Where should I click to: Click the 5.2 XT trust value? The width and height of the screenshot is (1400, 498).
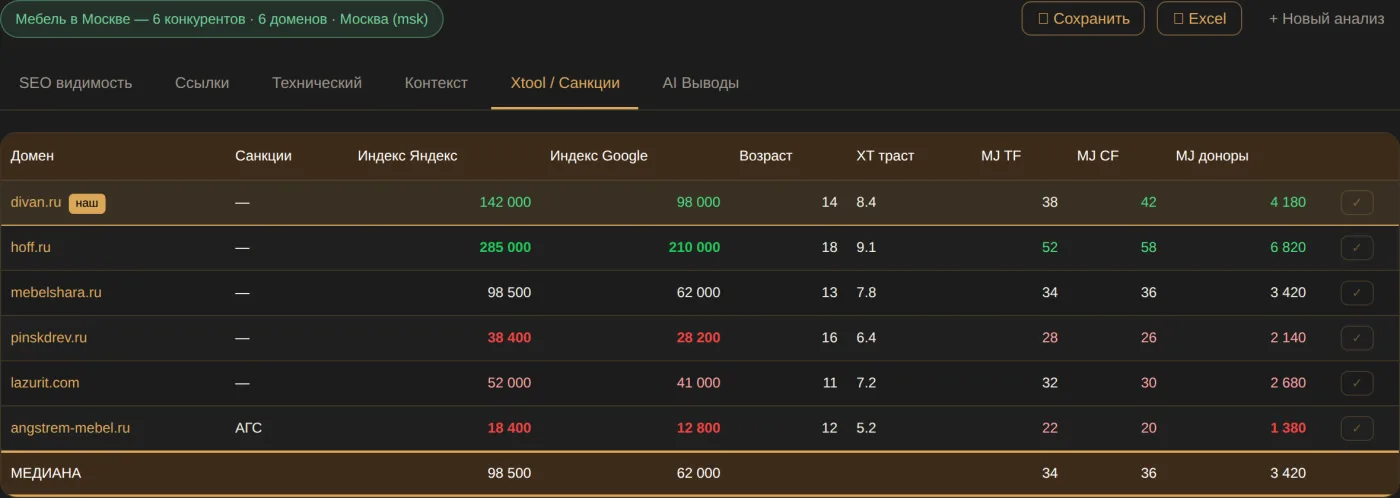(x=866, y=427)
